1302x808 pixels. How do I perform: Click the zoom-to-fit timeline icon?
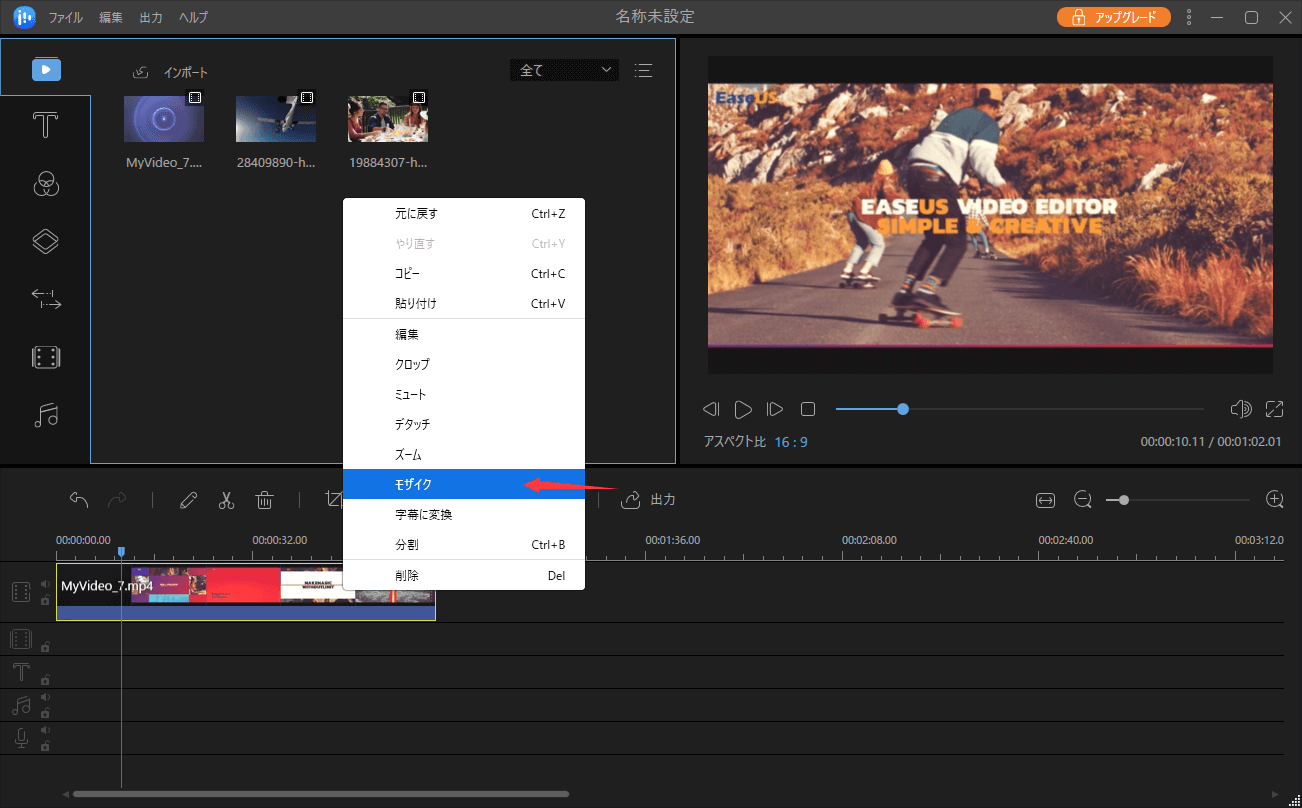click(1045, 500)
